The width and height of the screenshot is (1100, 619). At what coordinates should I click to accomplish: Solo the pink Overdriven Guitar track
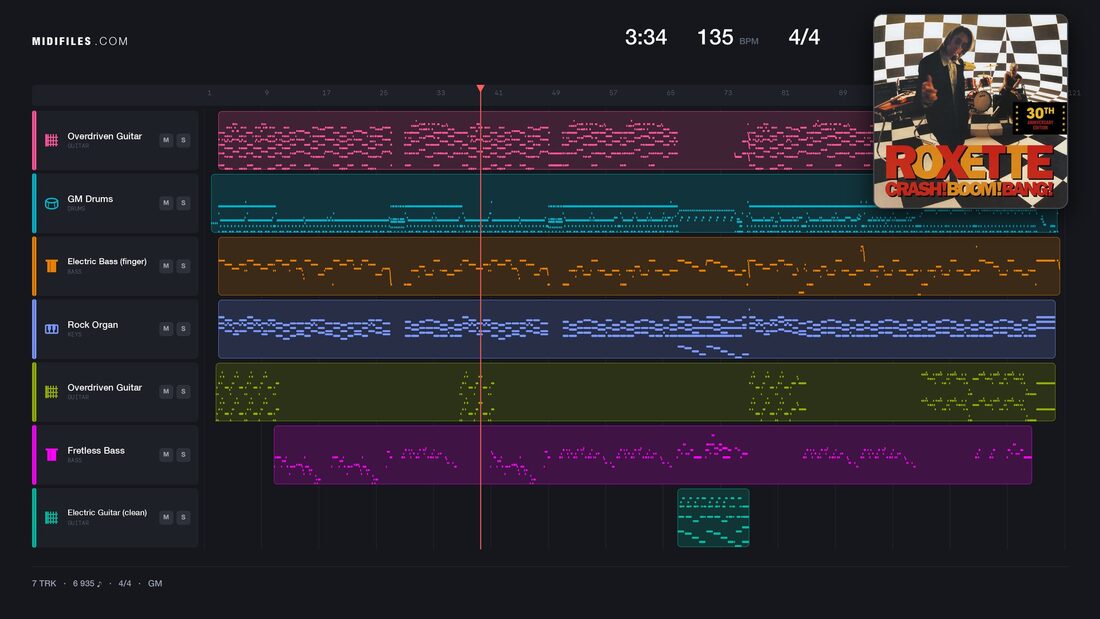point(183,140)
